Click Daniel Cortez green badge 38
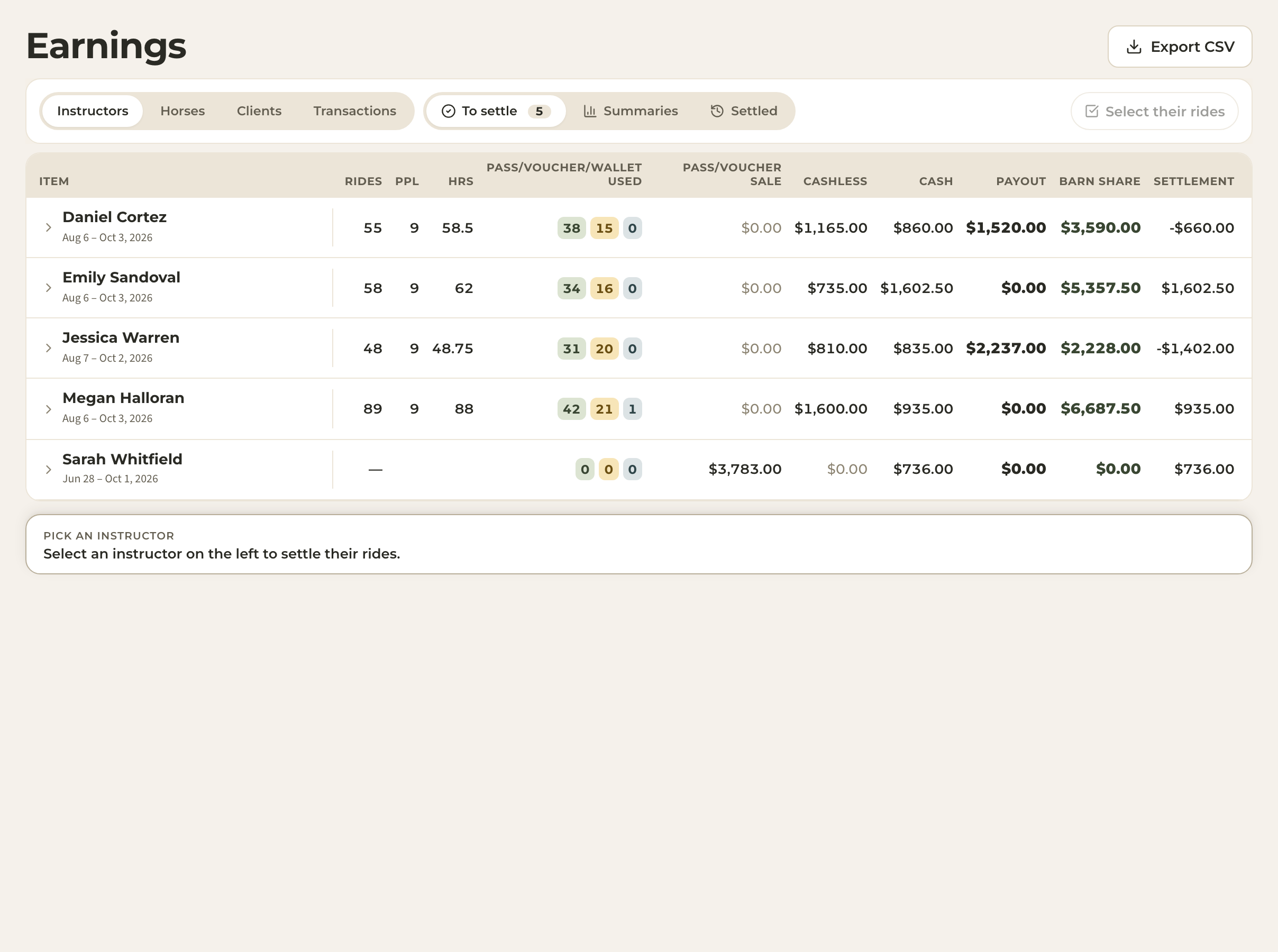 coord(572,228)
